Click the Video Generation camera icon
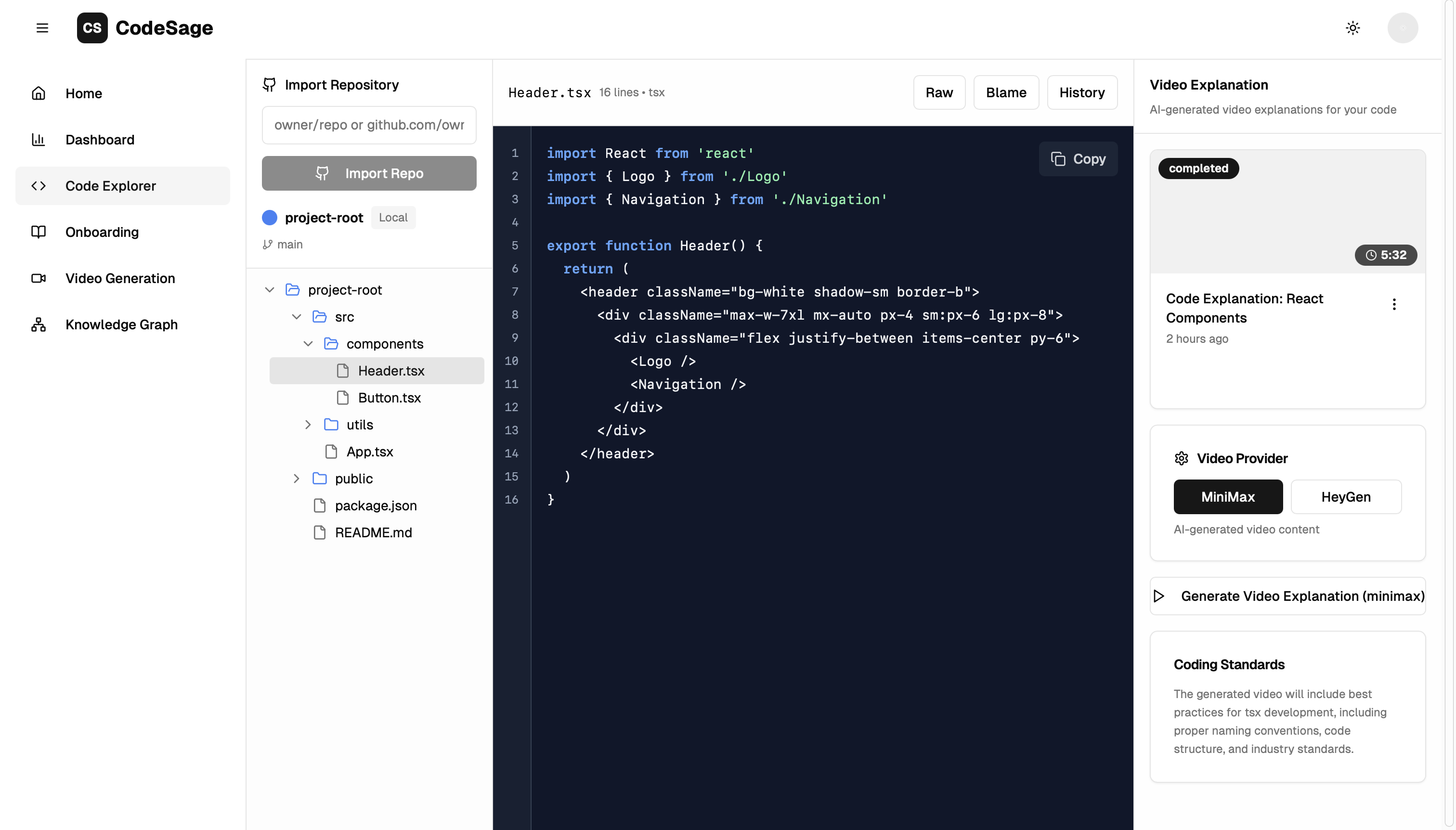The height and width of the screenshot is (830, 1456). coord(38,278)
